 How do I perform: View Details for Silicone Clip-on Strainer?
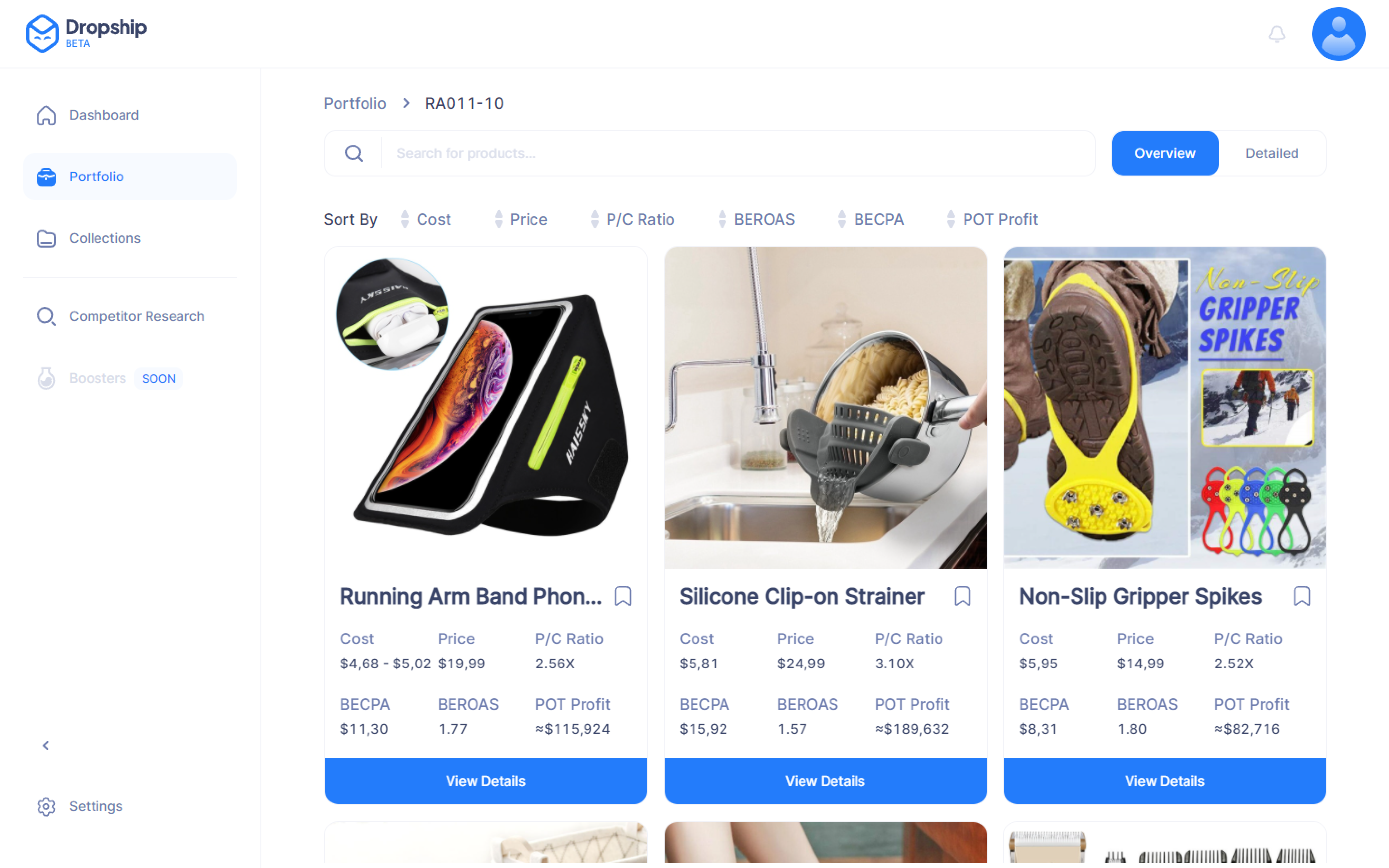[x=825, y=781]
